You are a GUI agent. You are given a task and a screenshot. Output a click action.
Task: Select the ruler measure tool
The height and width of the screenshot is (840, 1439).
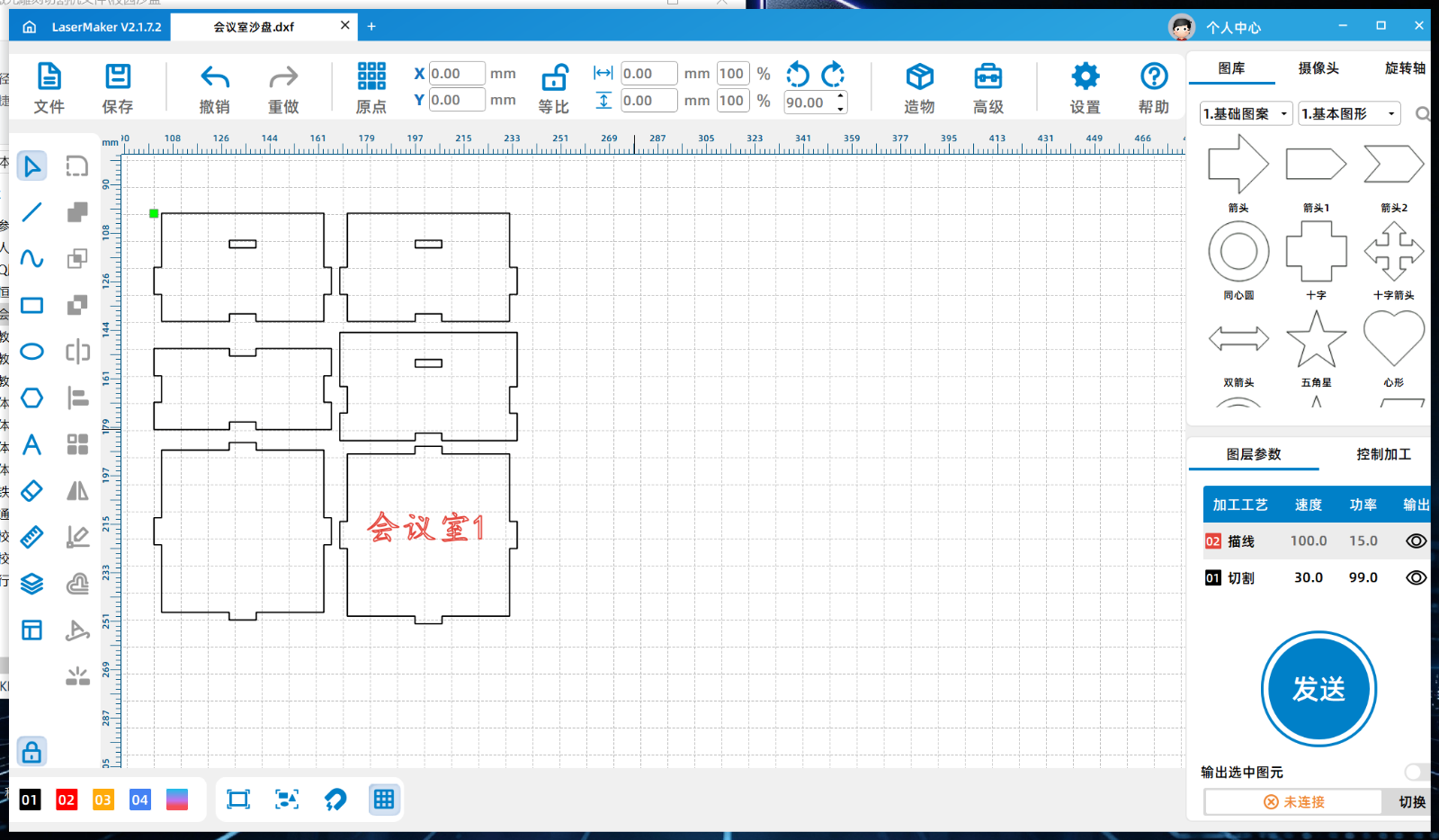click(31, 537)
